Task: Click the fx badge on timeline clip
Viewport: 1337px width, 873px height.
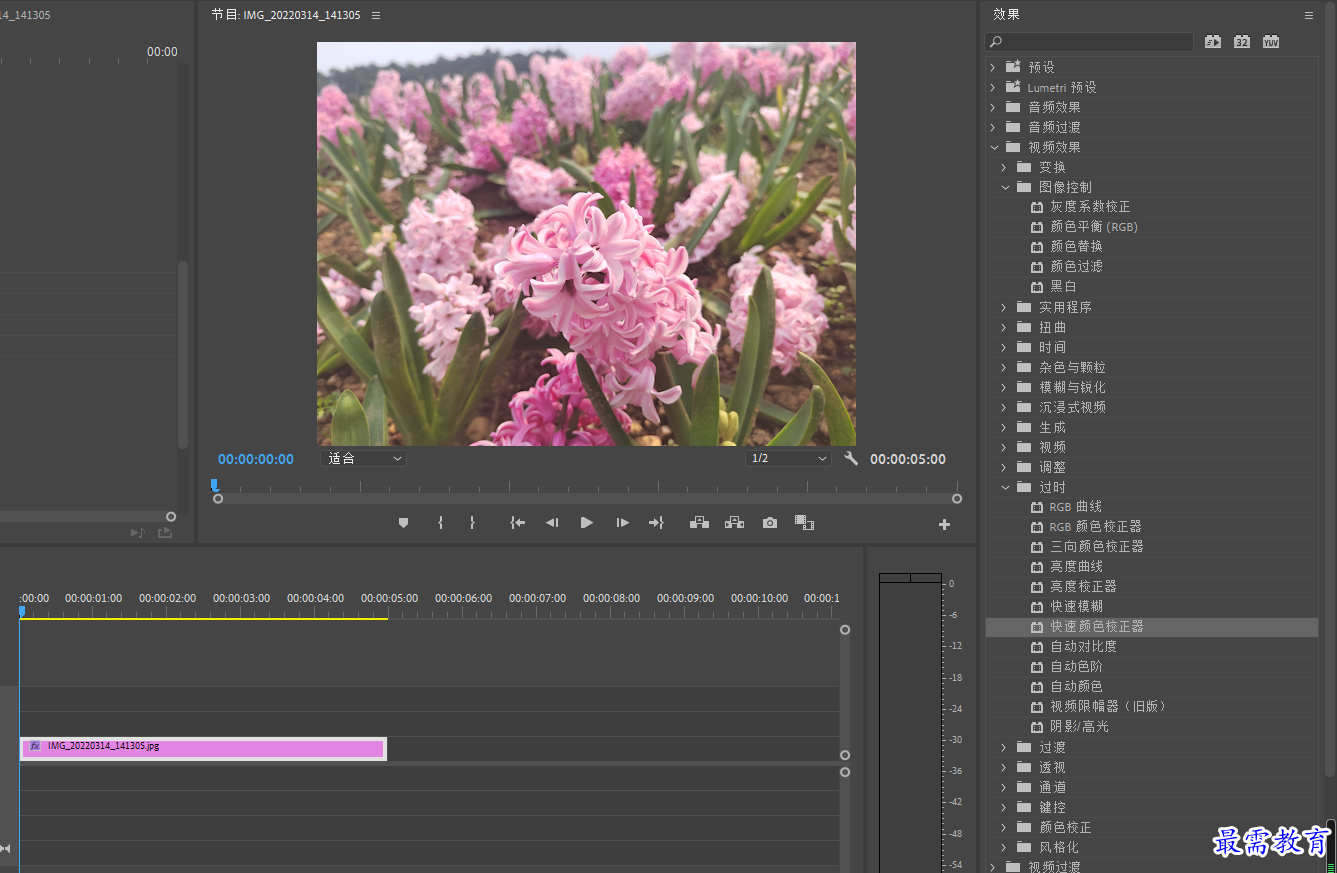Action: coord(35,746)
